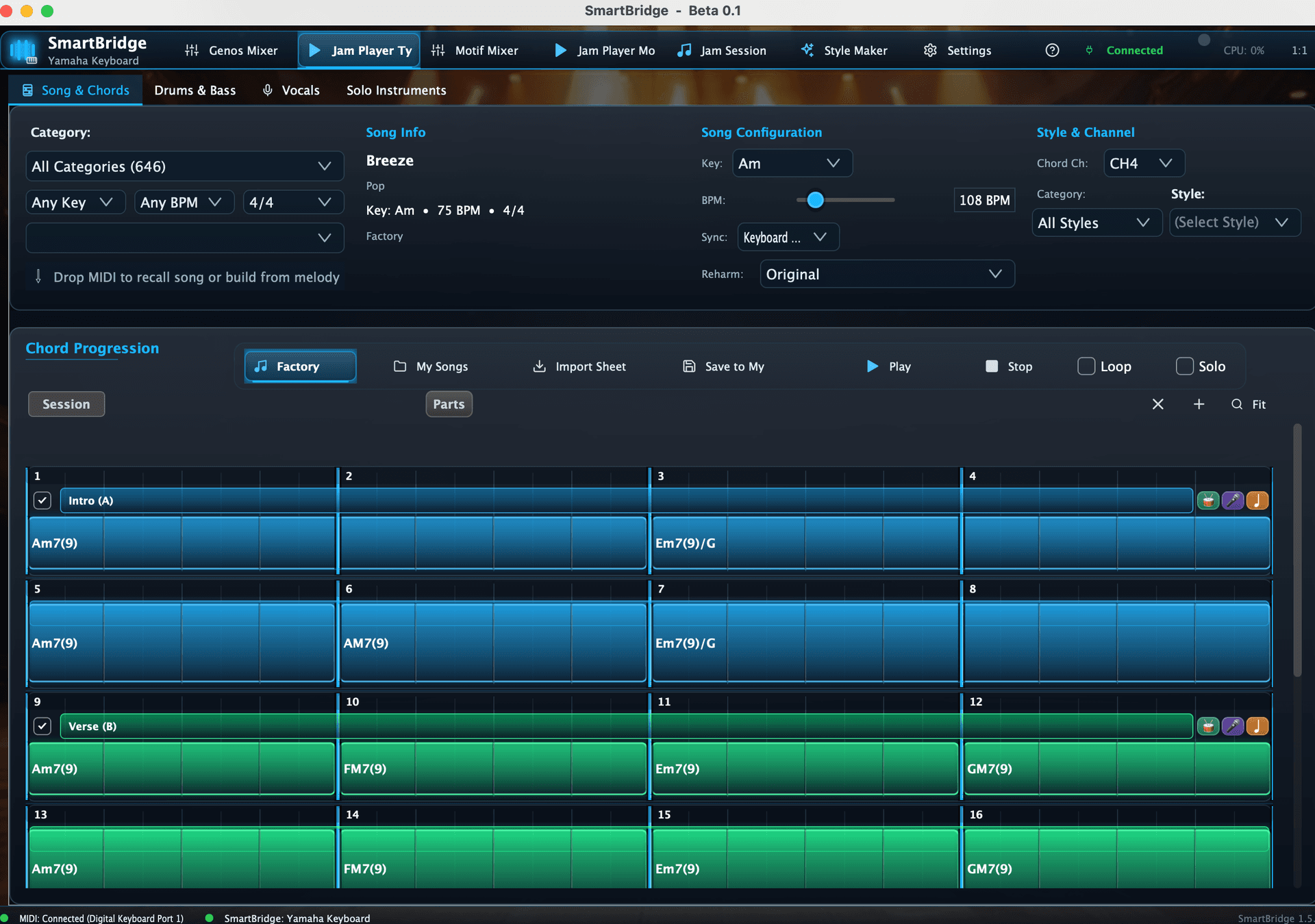Open the (Select Style) dropdown
The width and height of the screenshot is (1315, 924).
point(1236,223)
